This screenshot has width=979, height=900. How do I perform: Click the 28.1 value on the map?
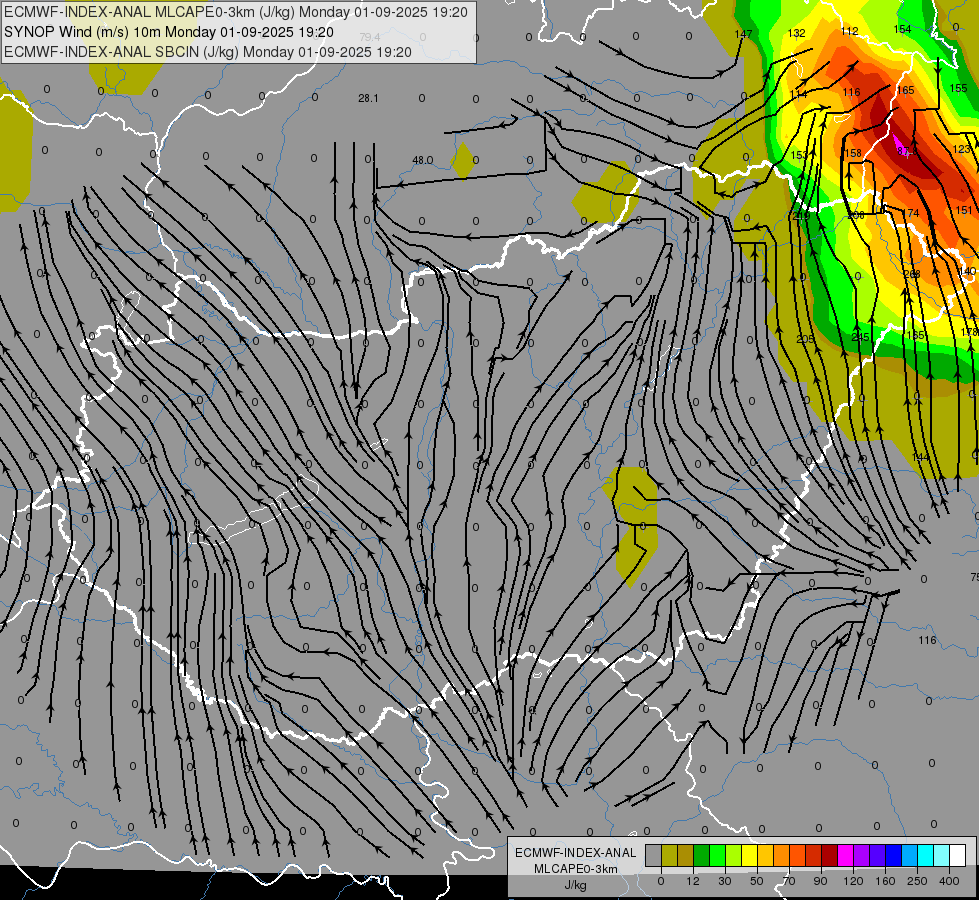(368, 98)
